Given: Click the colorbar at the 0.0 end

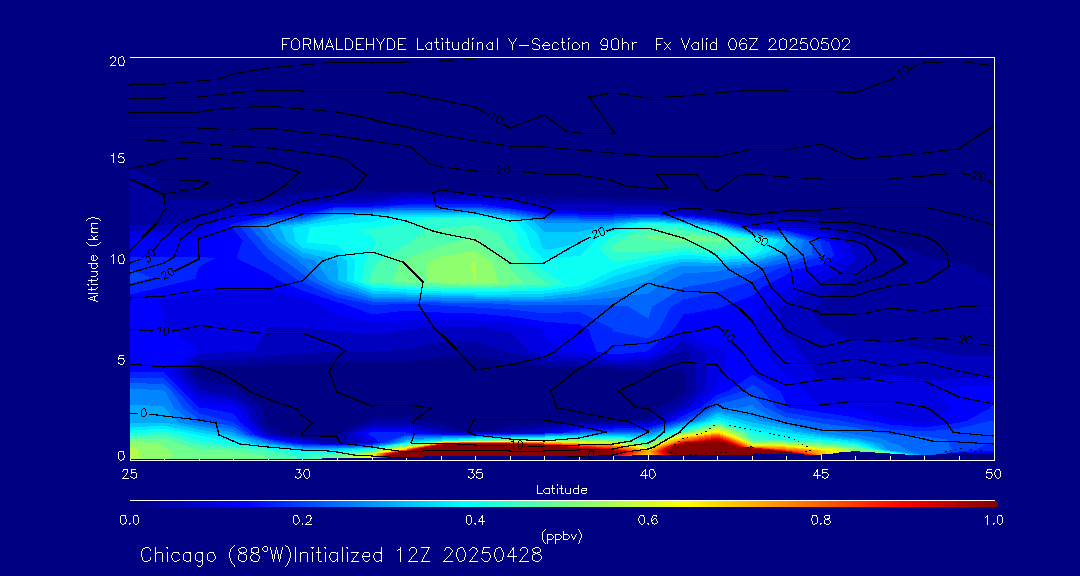Looking at the screenshot, I should click(132, 504).
